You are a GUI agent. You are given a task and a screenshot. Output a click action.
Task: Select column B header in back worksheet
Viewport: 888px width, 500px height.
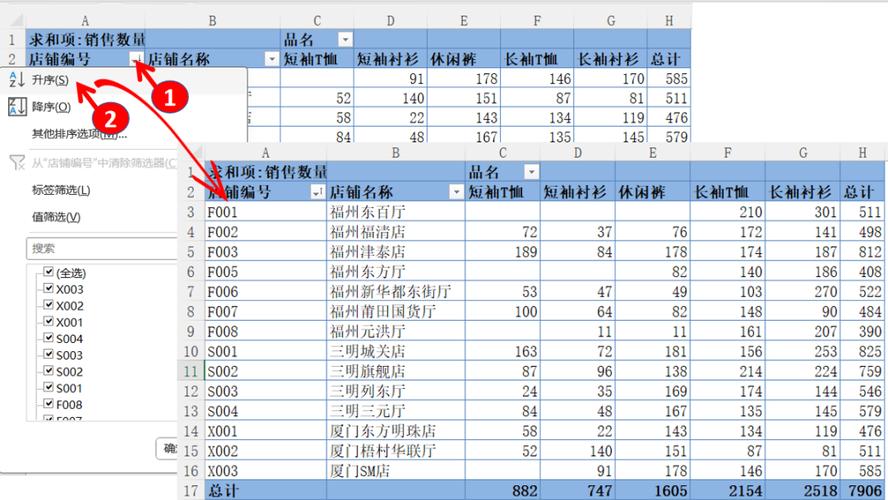pyautogui.click(x=212, y=21)
